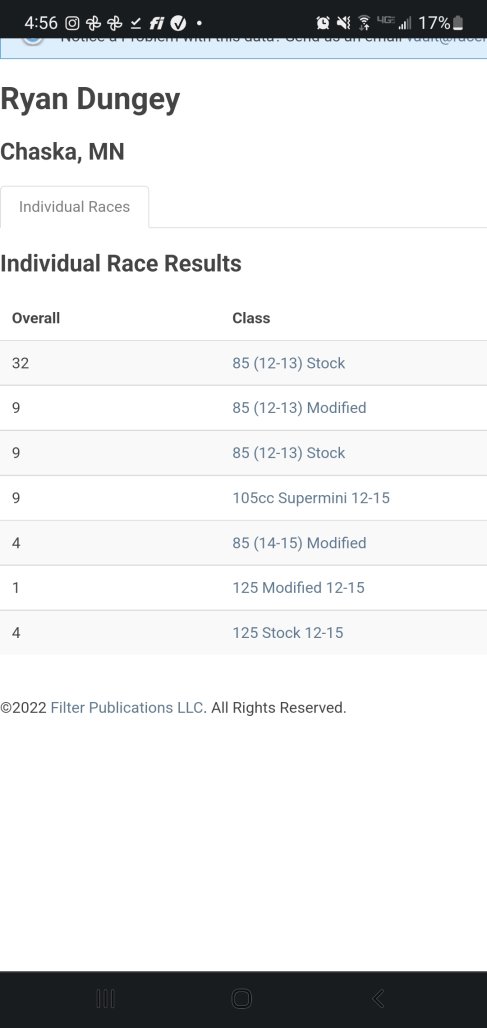Open the 125 Modified 12-15 class link
This screenshot has width=487, height=1028.
298,587
